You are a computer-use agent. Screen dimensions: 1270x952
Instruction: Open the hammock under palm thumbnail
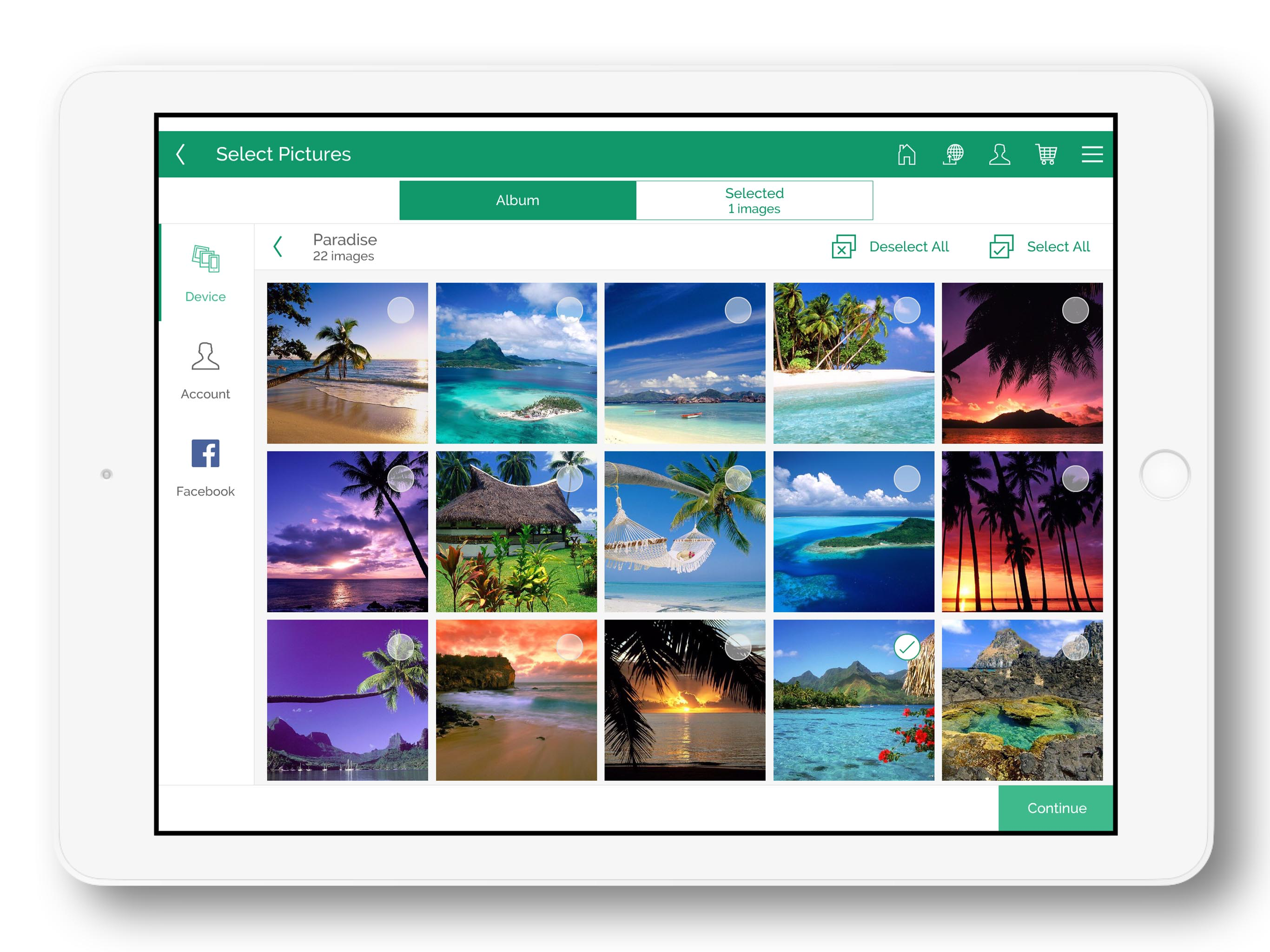(684, 531)
